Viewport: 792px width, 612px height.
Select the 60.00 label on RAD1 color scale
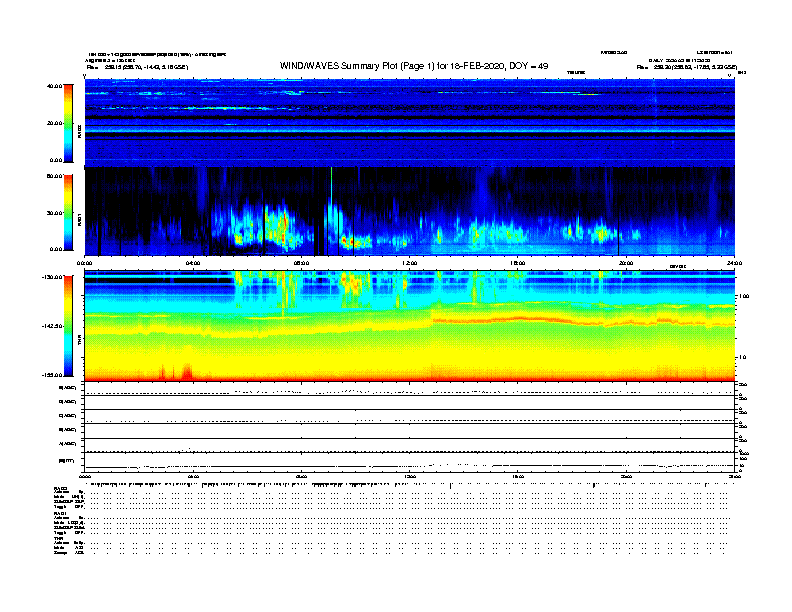coord(54,176)
